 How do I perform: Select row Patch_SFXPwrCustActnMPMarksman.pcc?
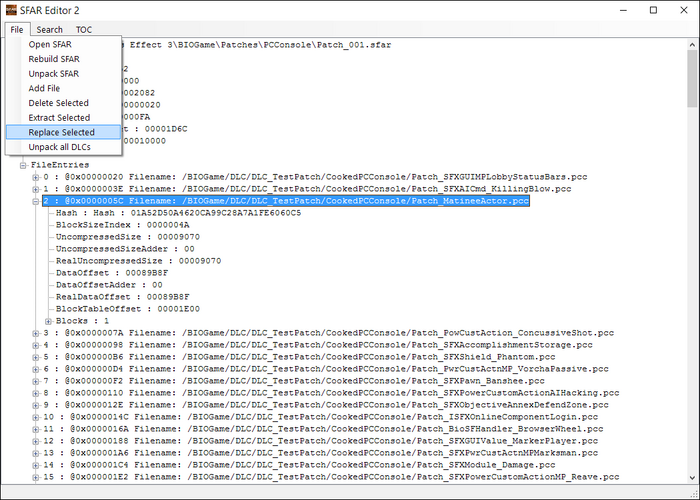pos(321,454)
